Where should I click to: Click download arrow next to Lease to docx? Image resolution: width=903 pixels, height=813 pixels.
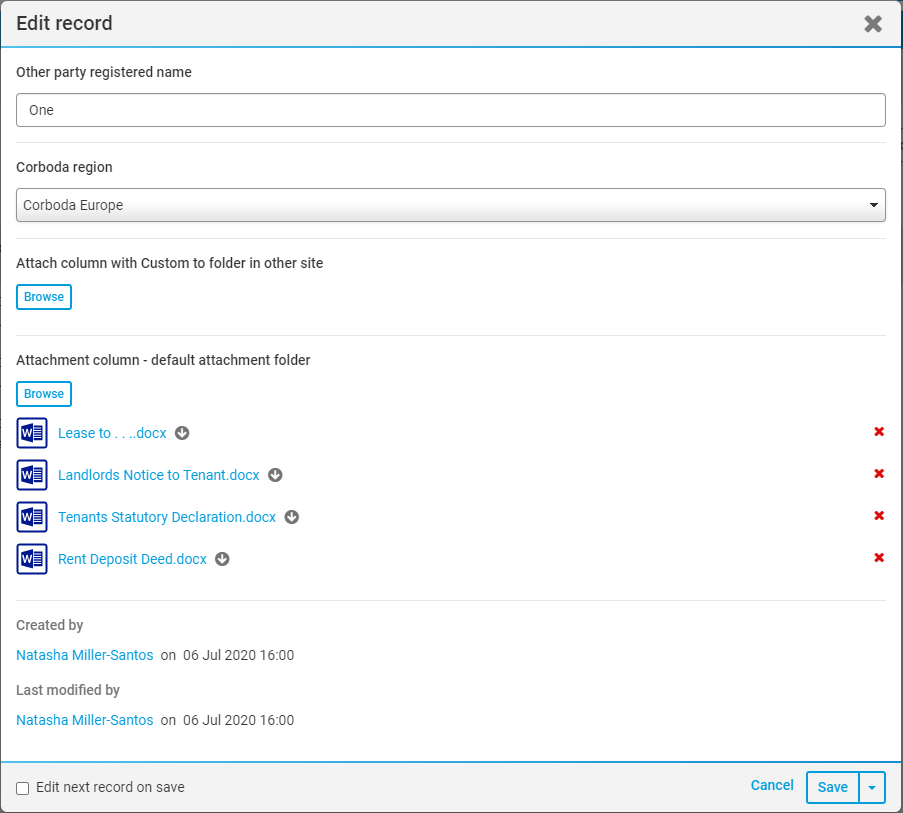pyautogui.click(x=182, y=433)
